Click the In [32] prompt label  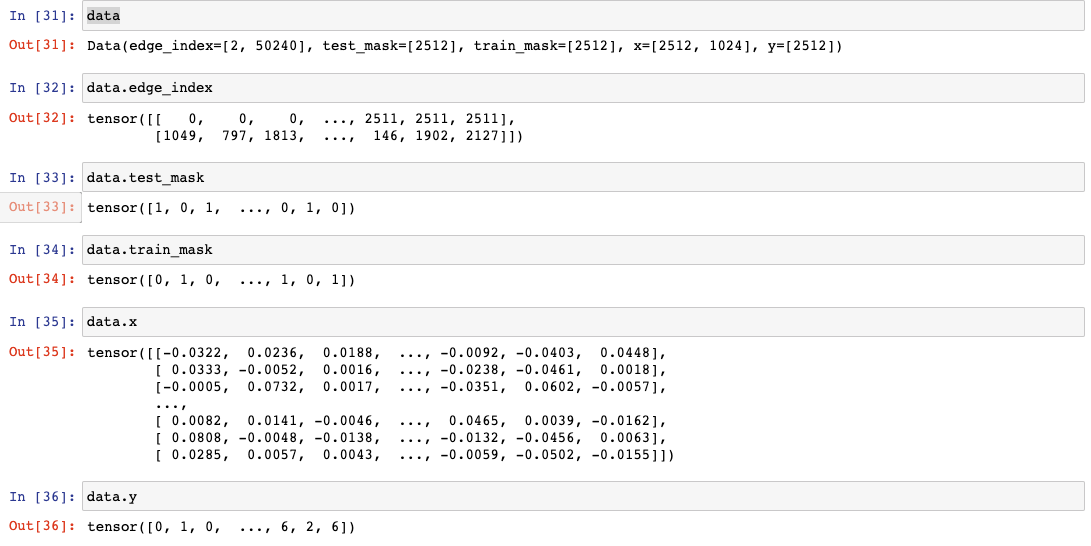pos(42,88)
